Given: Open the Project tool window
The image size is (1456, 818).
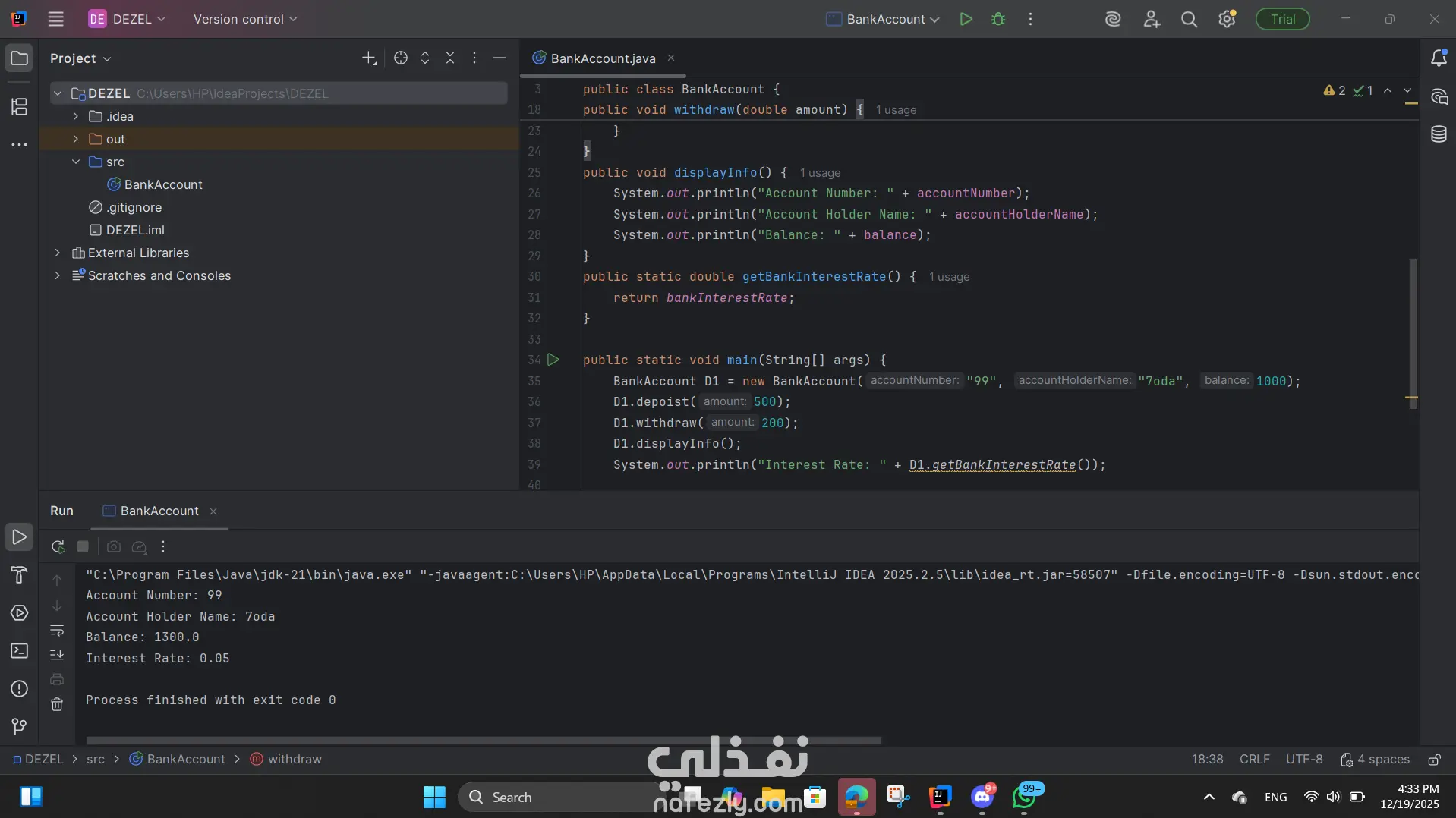Looking at the screenshot, I should click(19, 58).
